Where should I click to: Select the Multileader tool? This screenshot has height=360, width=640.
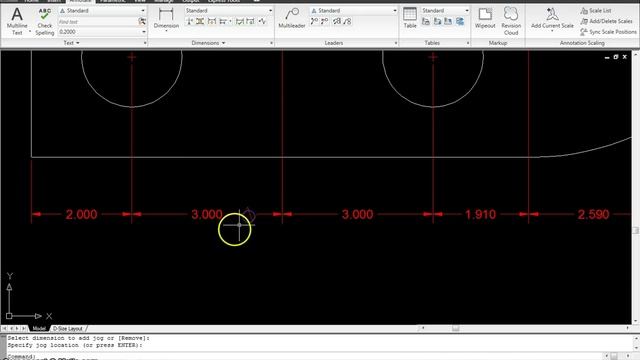click(x=291, y=18)
